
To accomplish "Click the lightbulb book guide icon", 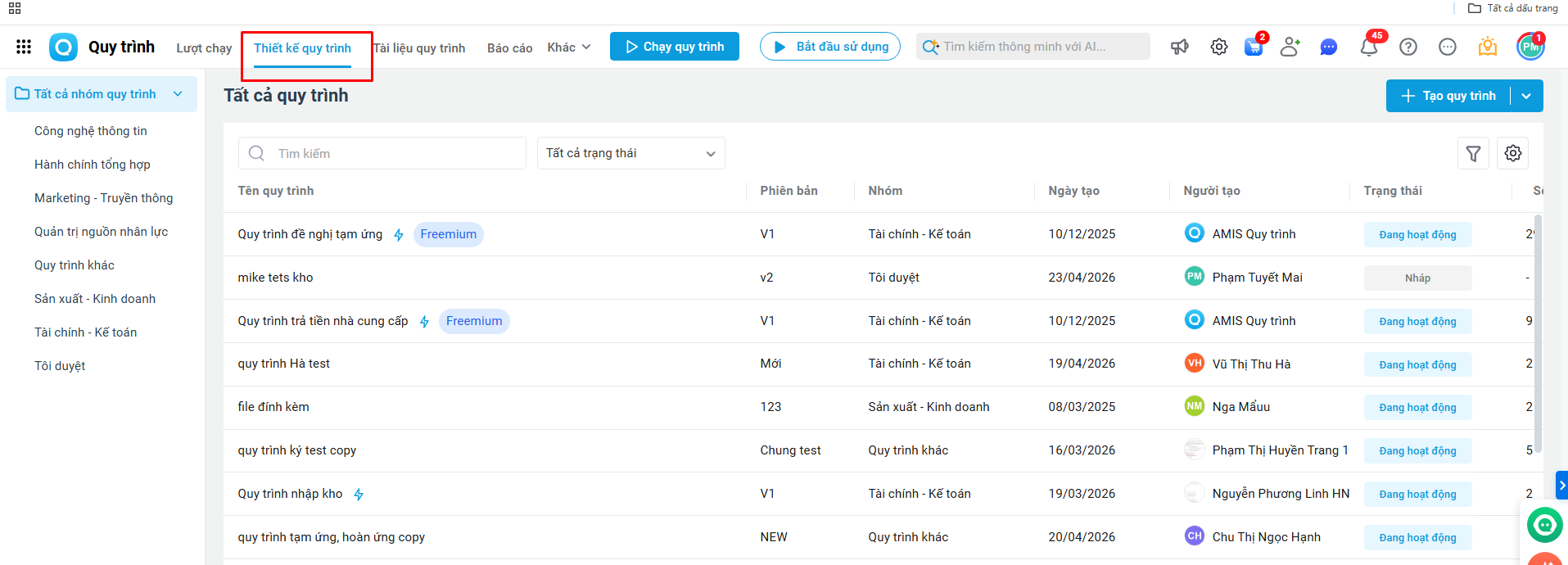I will pyautogui.click(x=1487, y=47).
